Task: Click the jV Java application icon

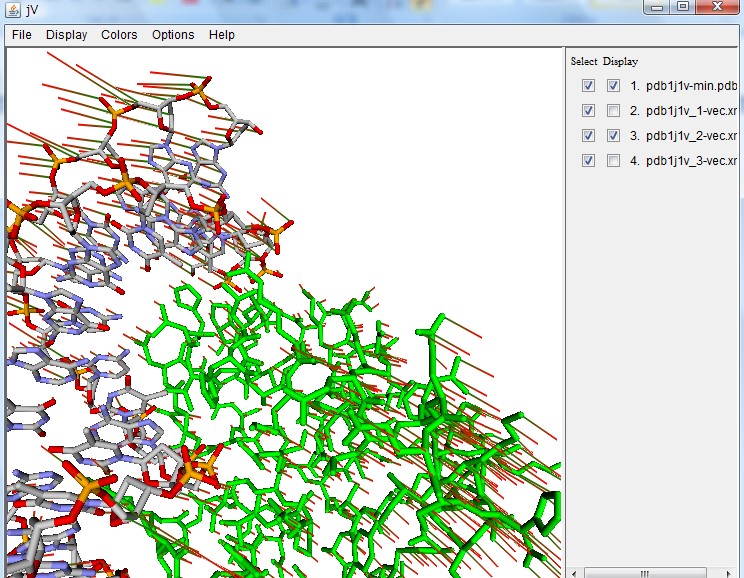Action: [13, 10]
